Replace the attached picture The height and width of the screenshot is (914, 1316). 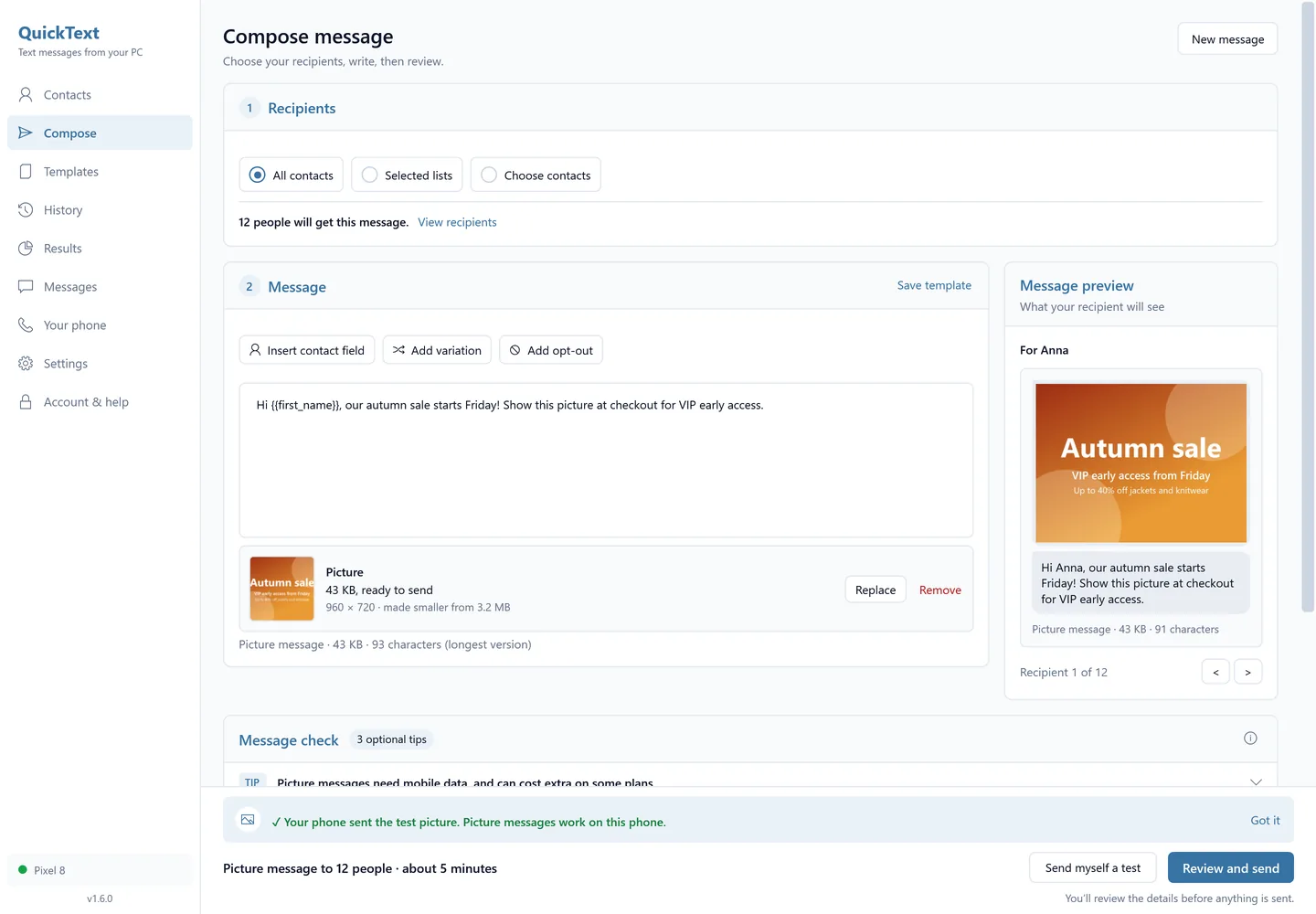tap(876, 590)
